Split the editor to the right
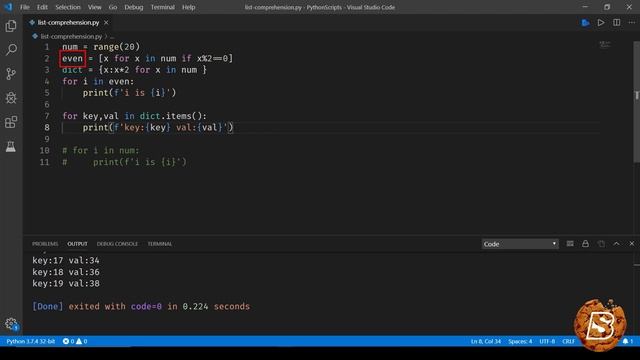Viewport: 640px width, 360px height. point(616,23)
